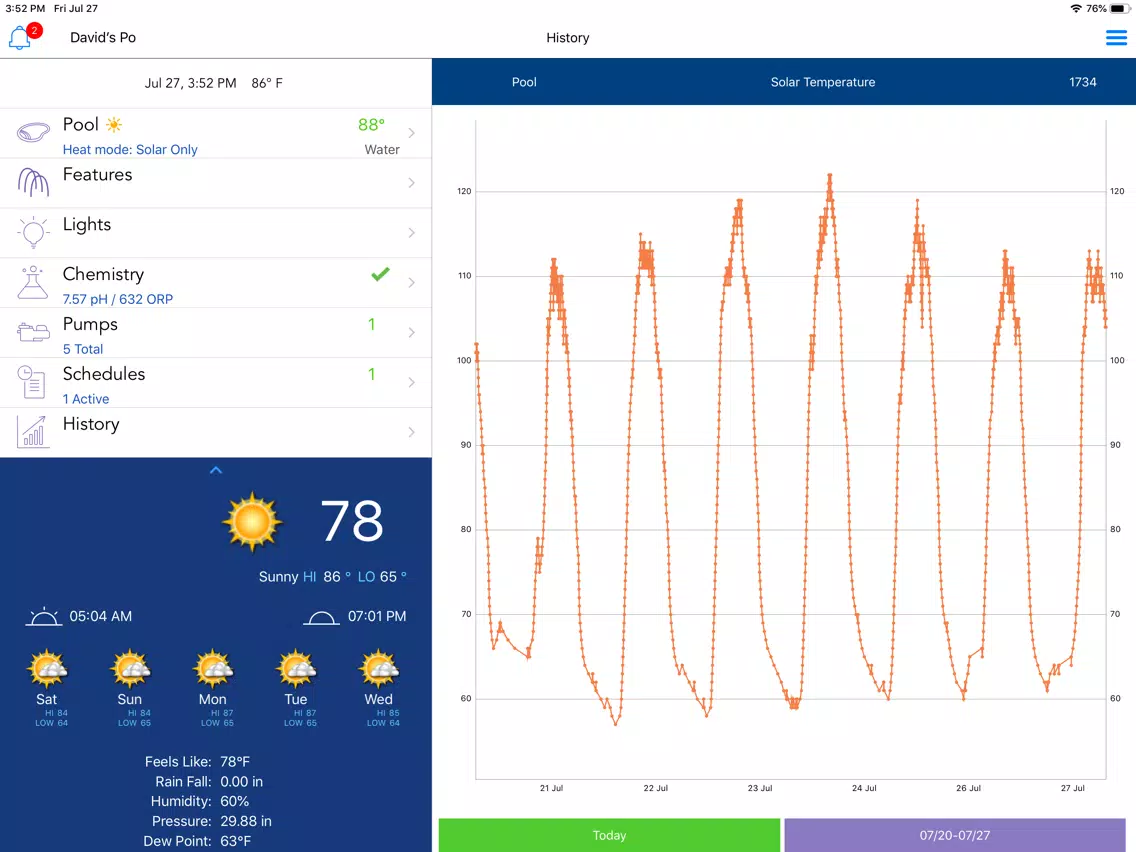Select the 07/20-07/27 date range button
Viewport: 1136px width, 852px height.
955,835
